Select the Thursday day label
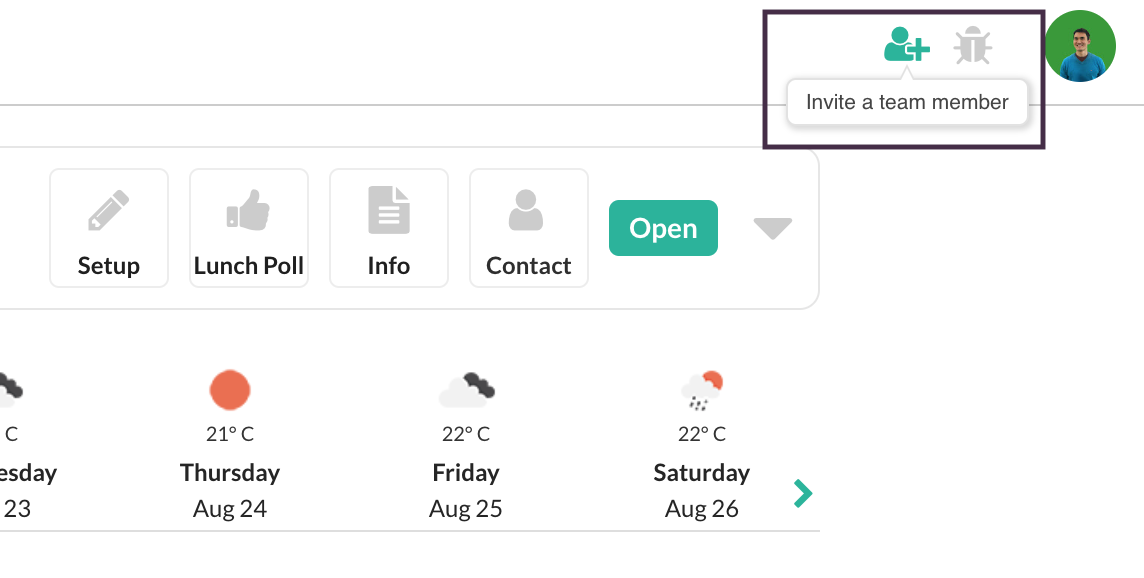This screenshot has height=578, width=1144. (230, 472)
